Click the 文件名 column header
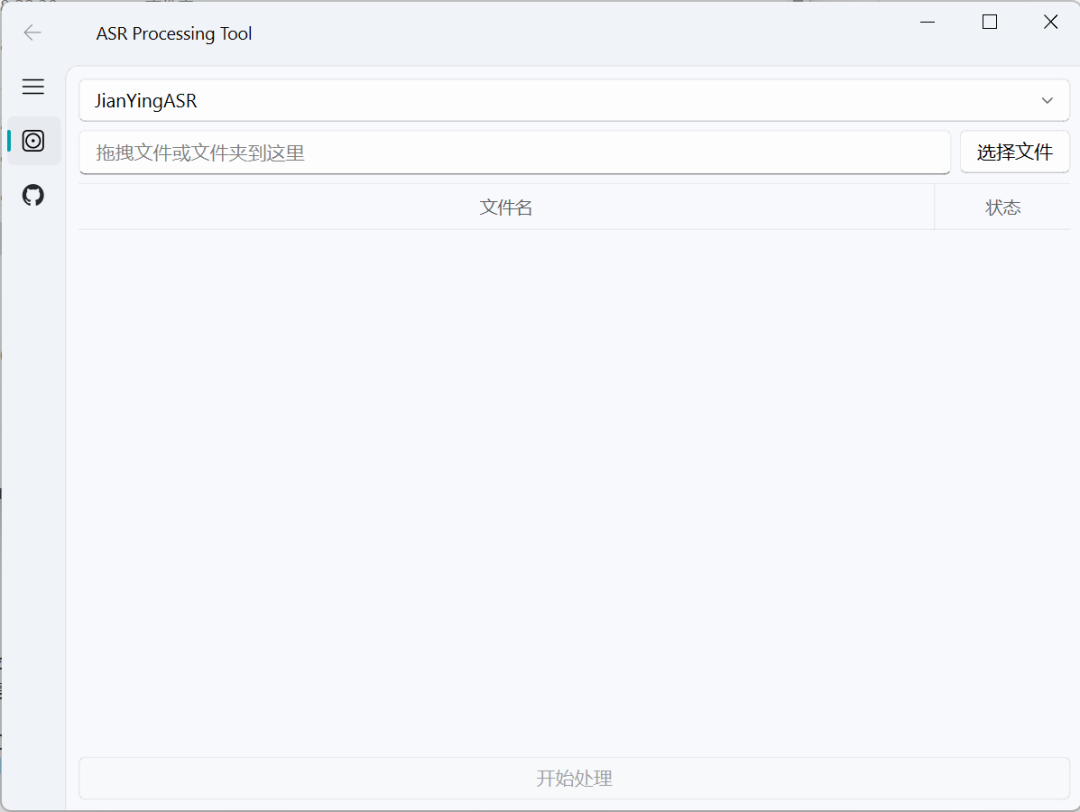Viewport: 1080px width, 812px height. click(x=506, y=207)
